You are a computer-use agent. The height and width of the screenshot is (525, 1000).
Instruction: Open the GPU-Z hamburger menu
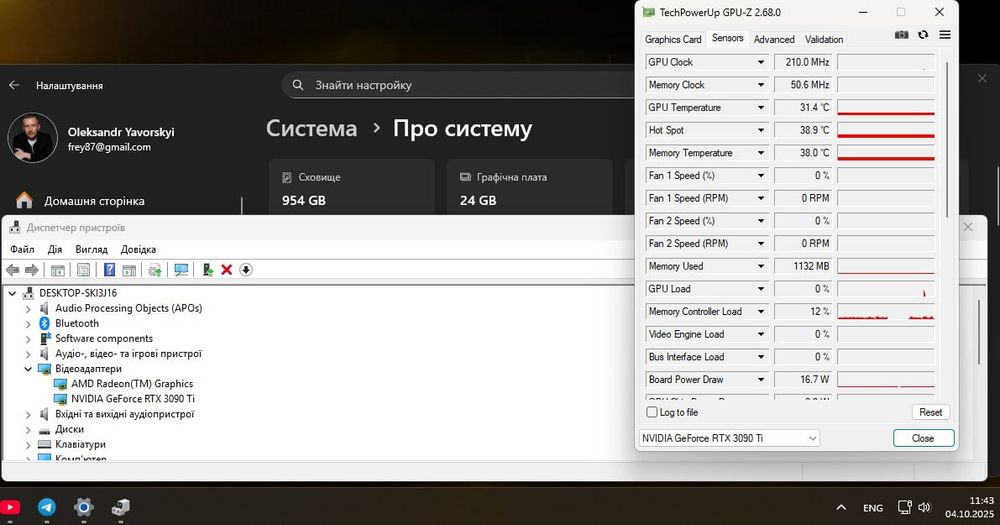945,35
